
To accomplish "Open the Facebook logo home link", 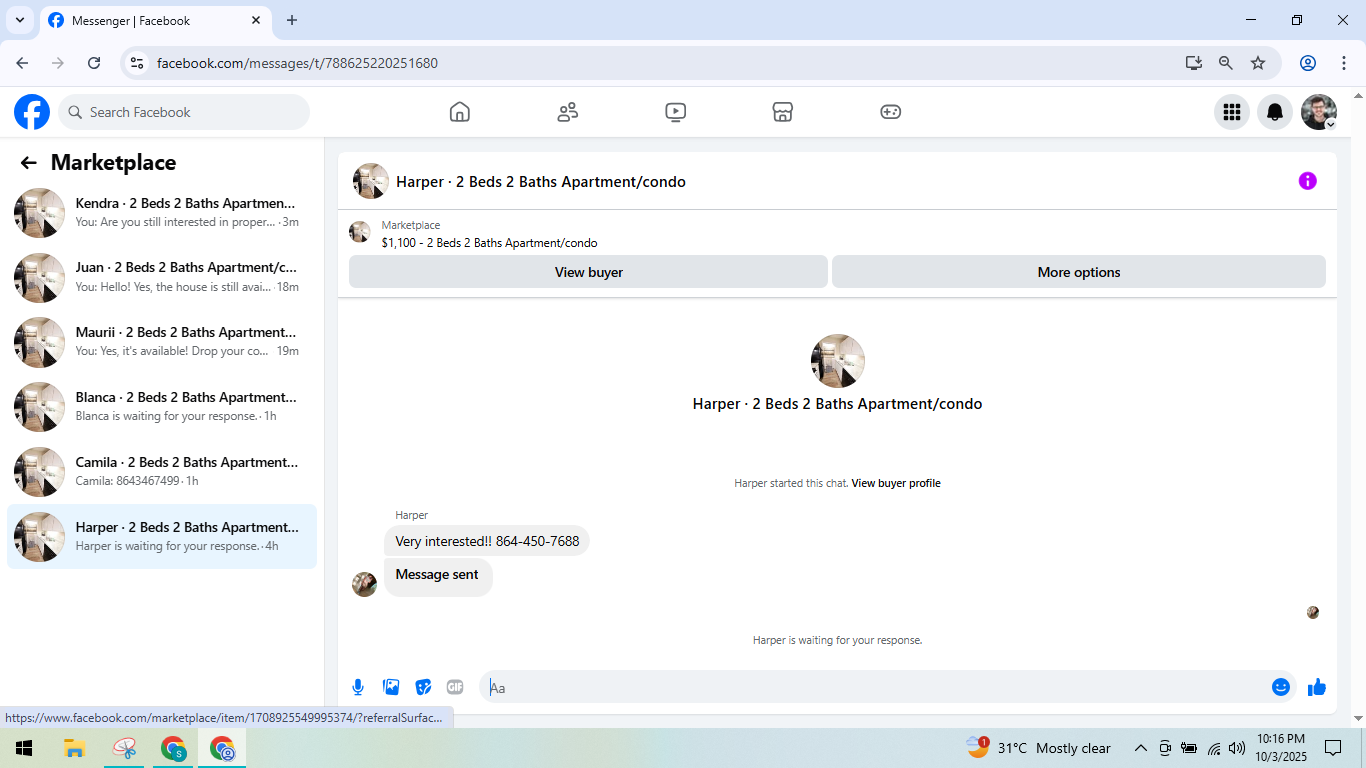I will [32, 112].
